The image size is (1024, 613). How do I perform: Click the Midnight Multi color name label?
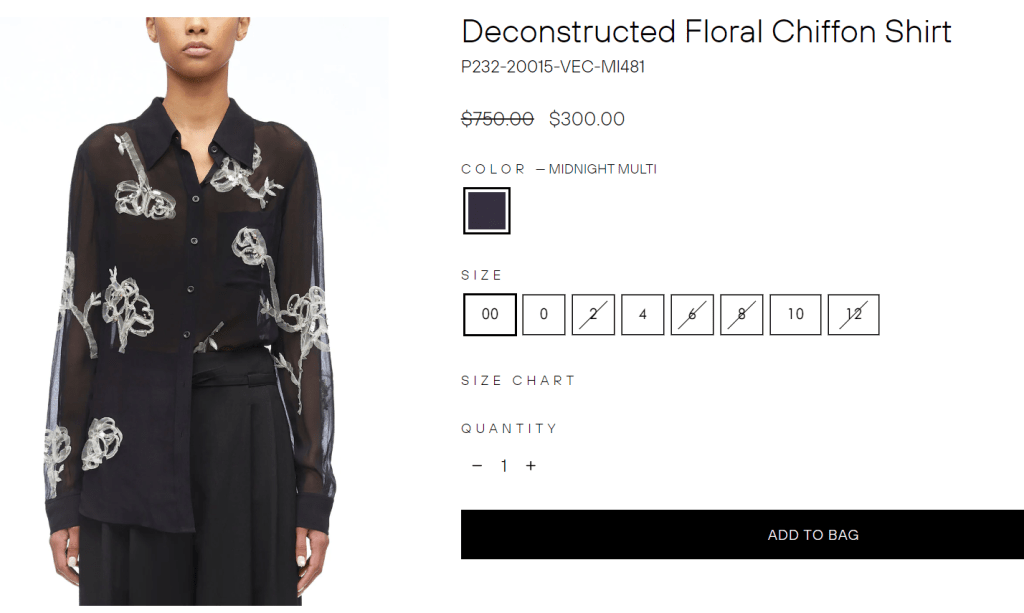(602, 169)
